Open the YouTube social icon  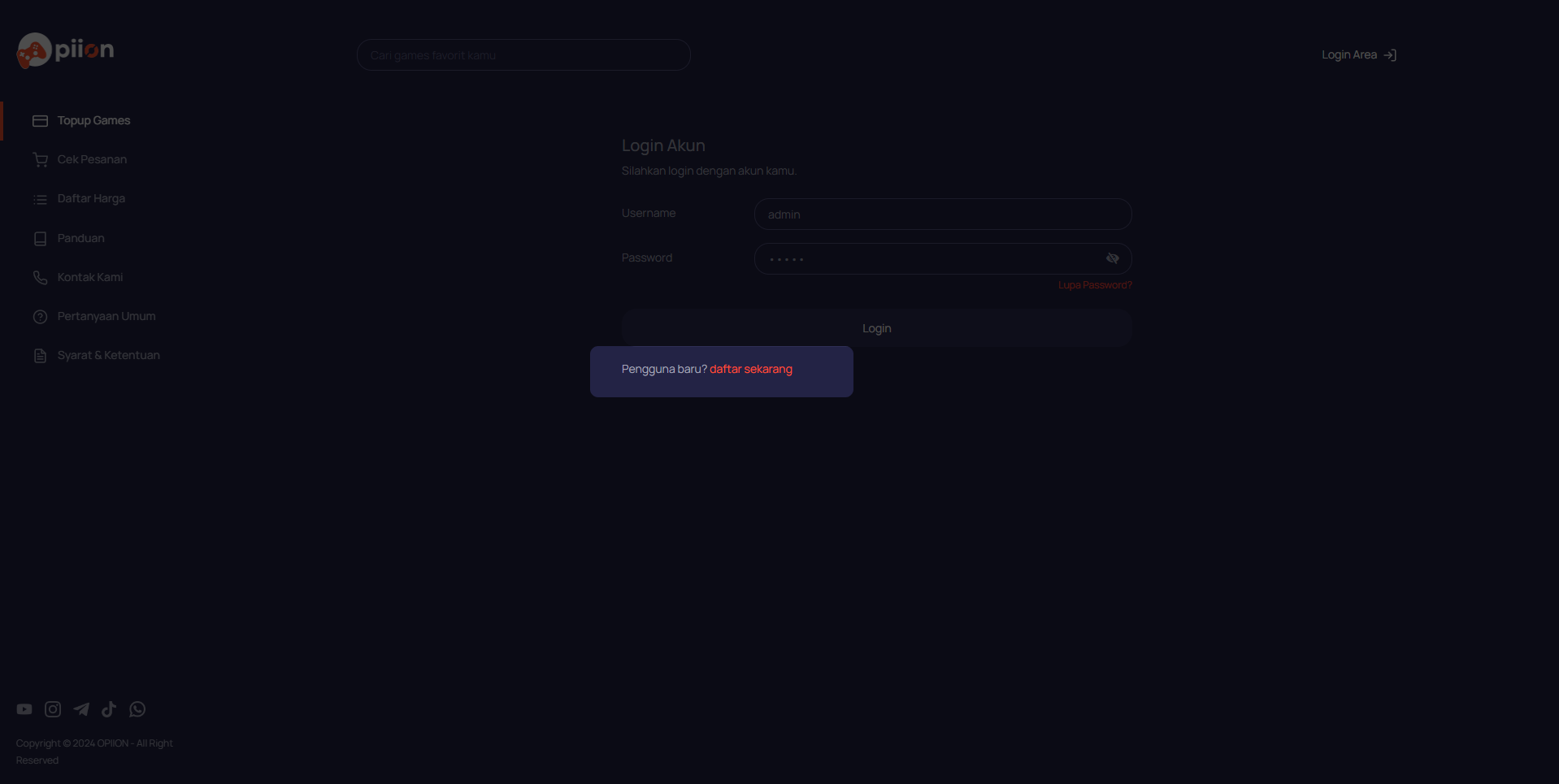[x=24, y=709]
